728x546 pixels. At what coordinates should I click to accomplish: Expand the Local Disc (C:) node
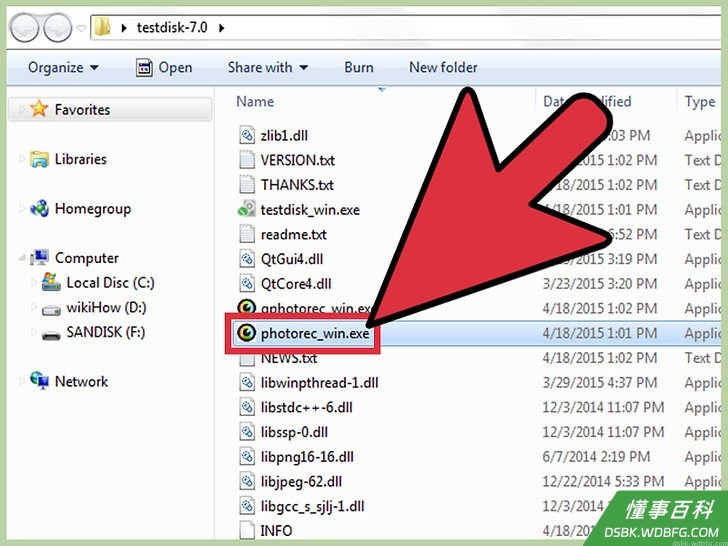(x=33, y=282)
